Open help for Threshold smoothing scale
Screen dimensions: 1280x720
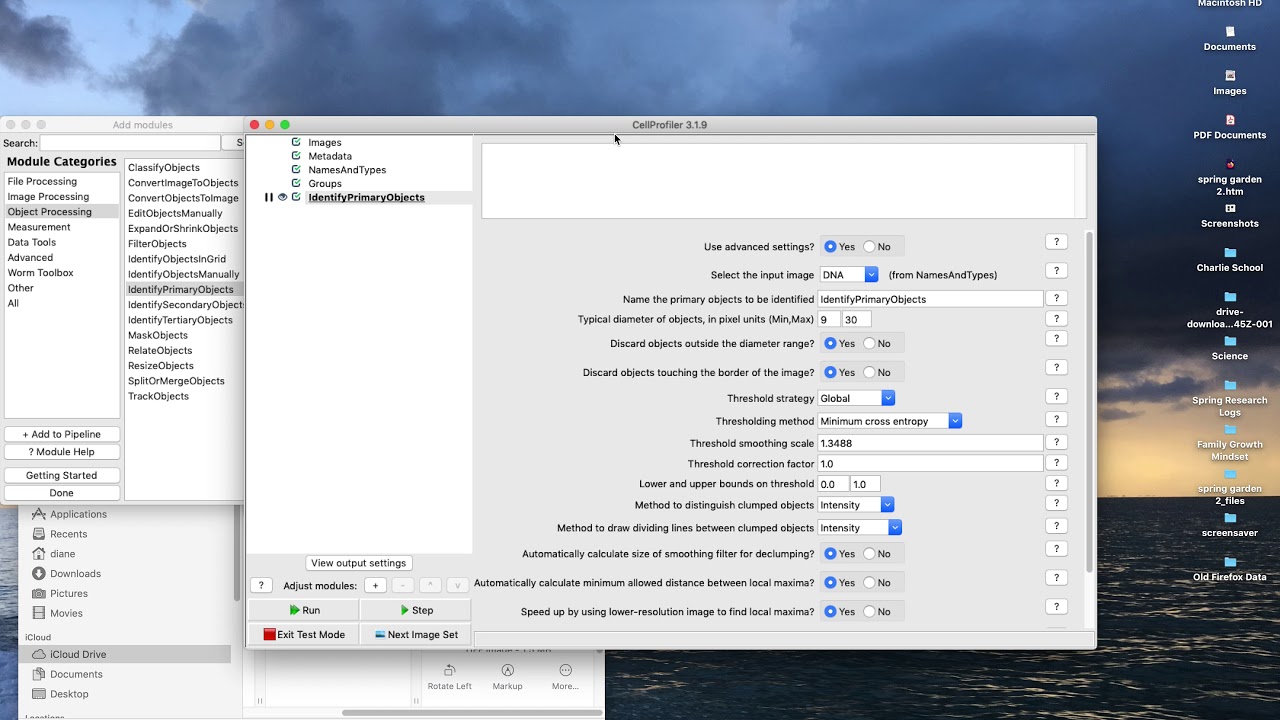pos(1056,442)
